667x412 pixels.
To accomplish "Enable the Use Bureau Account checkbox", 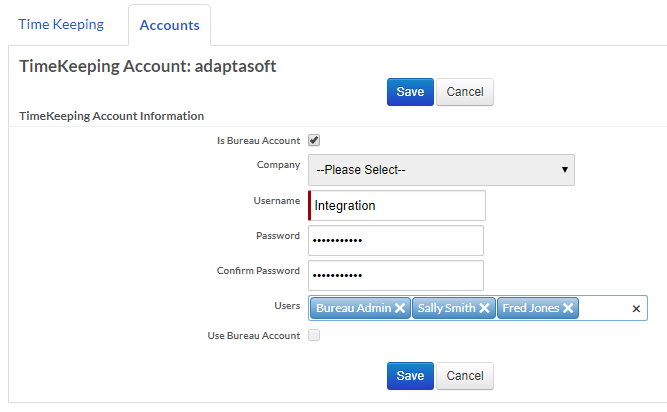I will click(314, 336).
